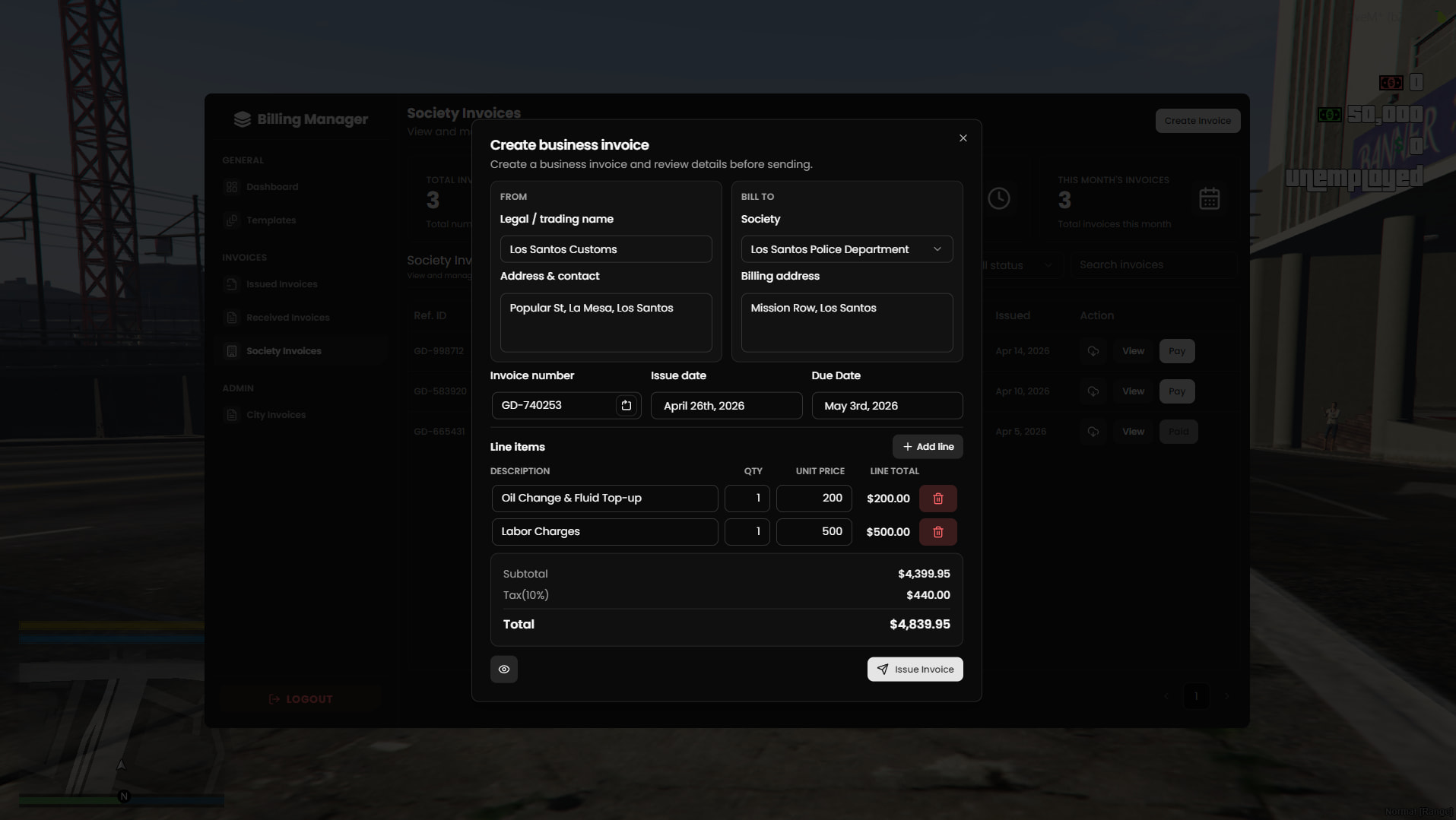
Task: Change quantity for Labor Charges line
Action: [x=747, y=532]
